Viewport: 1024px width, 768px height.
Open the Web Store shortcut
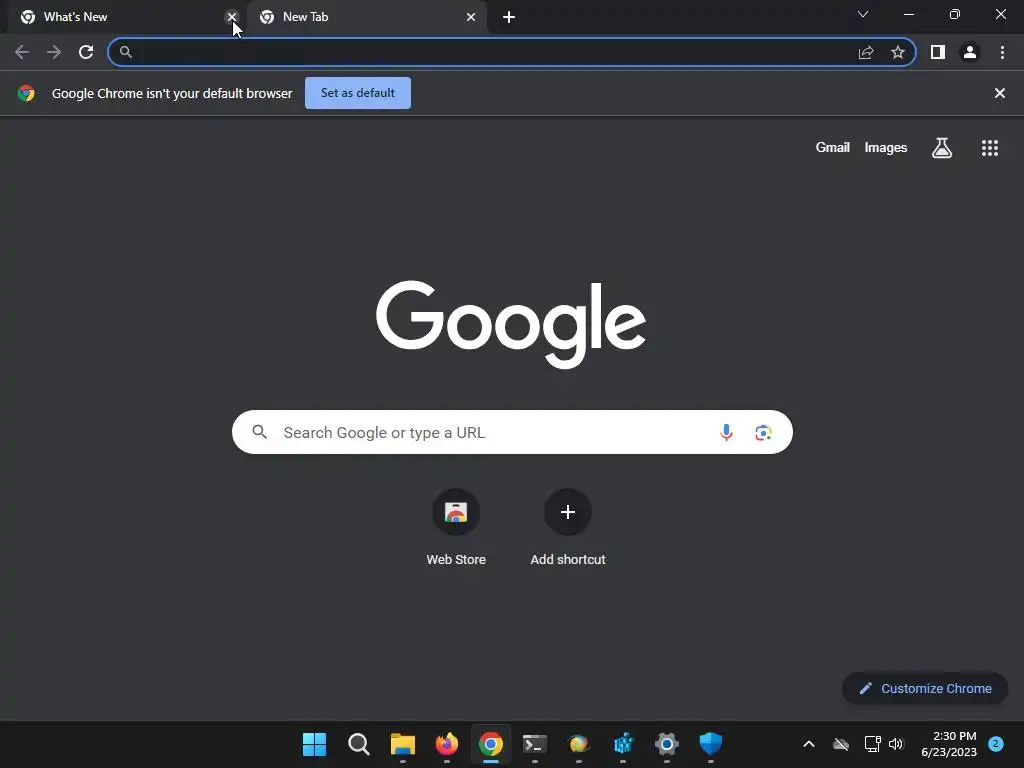click(456, 528)
